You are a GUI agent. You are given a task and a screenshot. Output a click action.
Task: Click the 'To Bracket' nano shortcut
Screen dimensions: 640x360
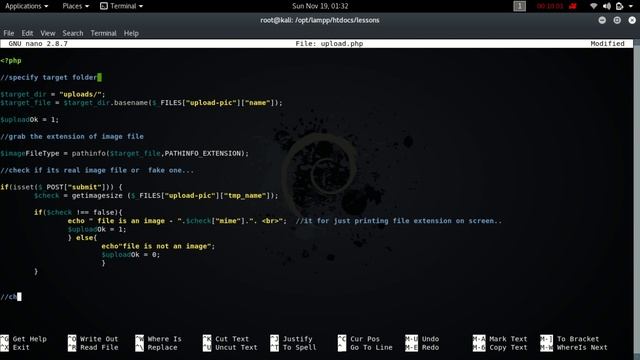[570, 339]
